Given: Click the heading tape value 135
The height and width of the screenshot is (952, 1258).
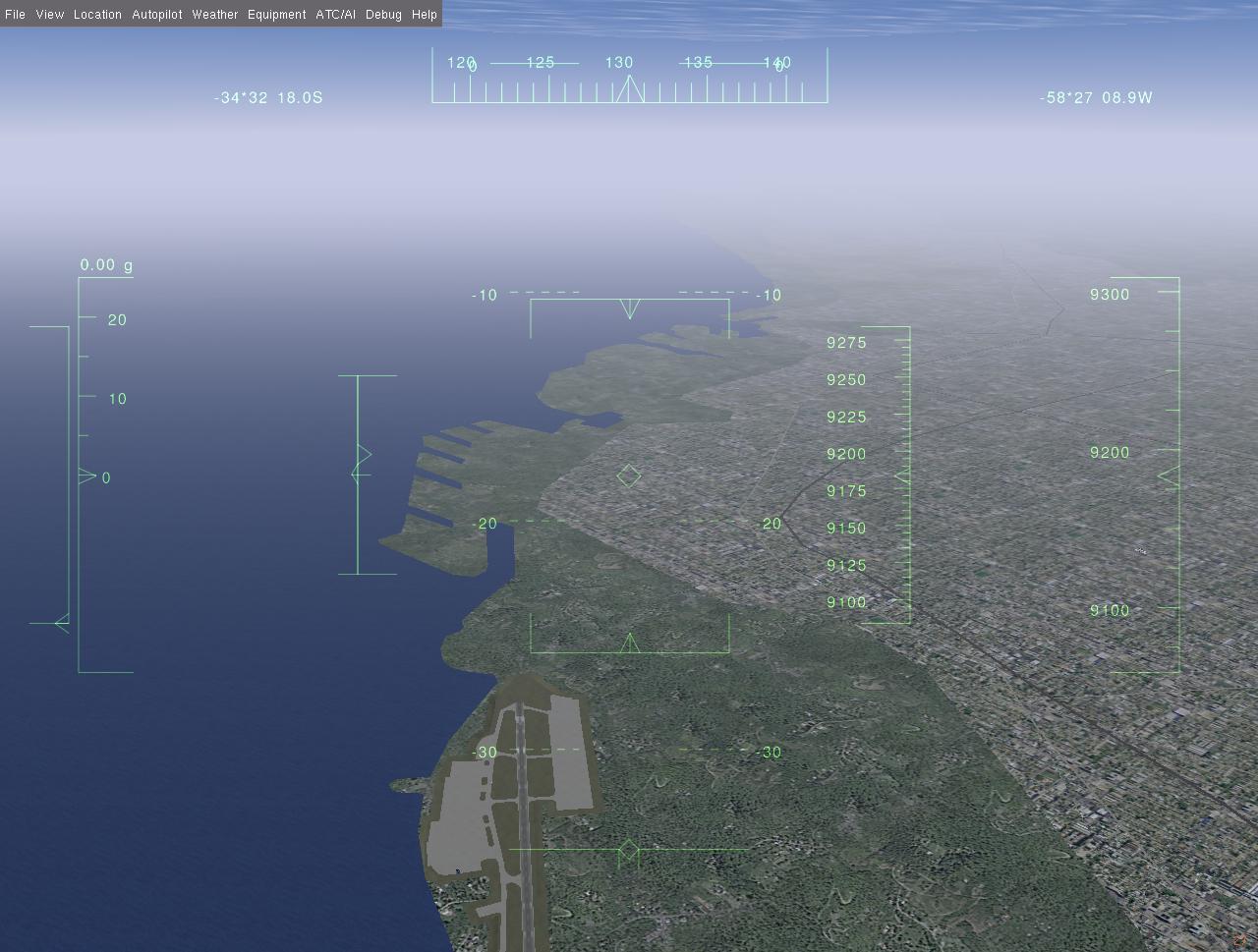Looking at the screenshot, I should (x=698, y=63).
